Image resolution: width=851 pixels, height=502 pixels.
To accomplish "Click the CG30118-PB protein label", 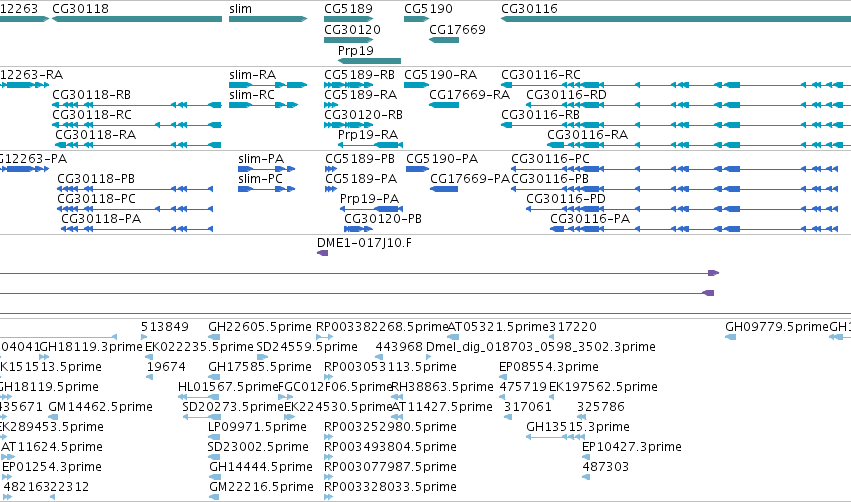I will [96, 179].
